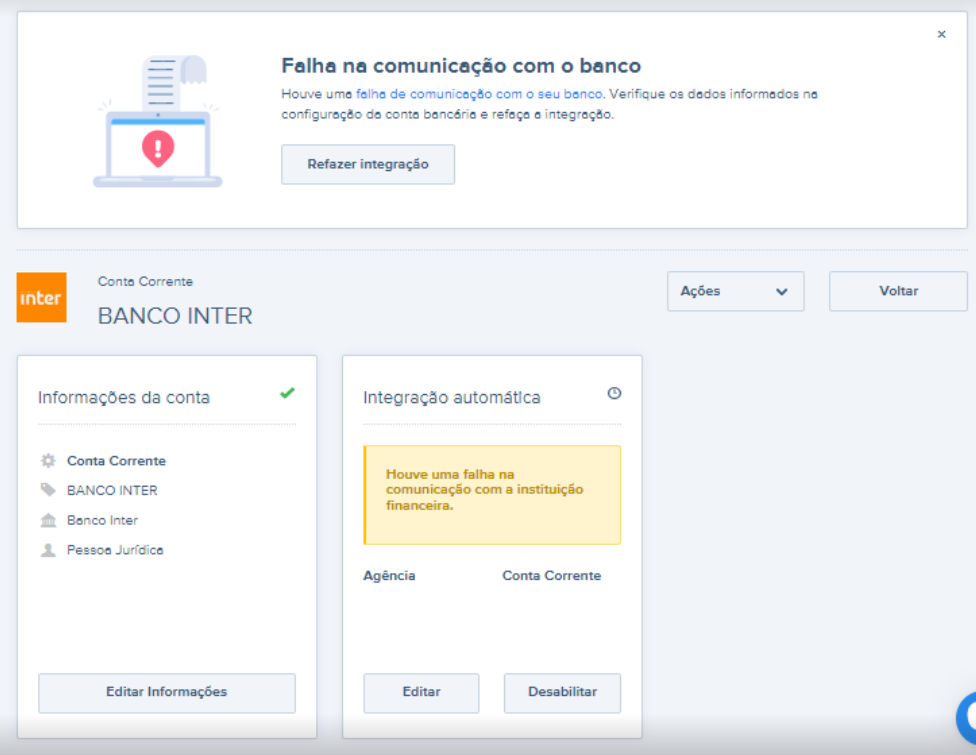The width and height of the screenshot is (976, 755).
Task: Click the yellow communication failure warning box
Action: [492, 495]
